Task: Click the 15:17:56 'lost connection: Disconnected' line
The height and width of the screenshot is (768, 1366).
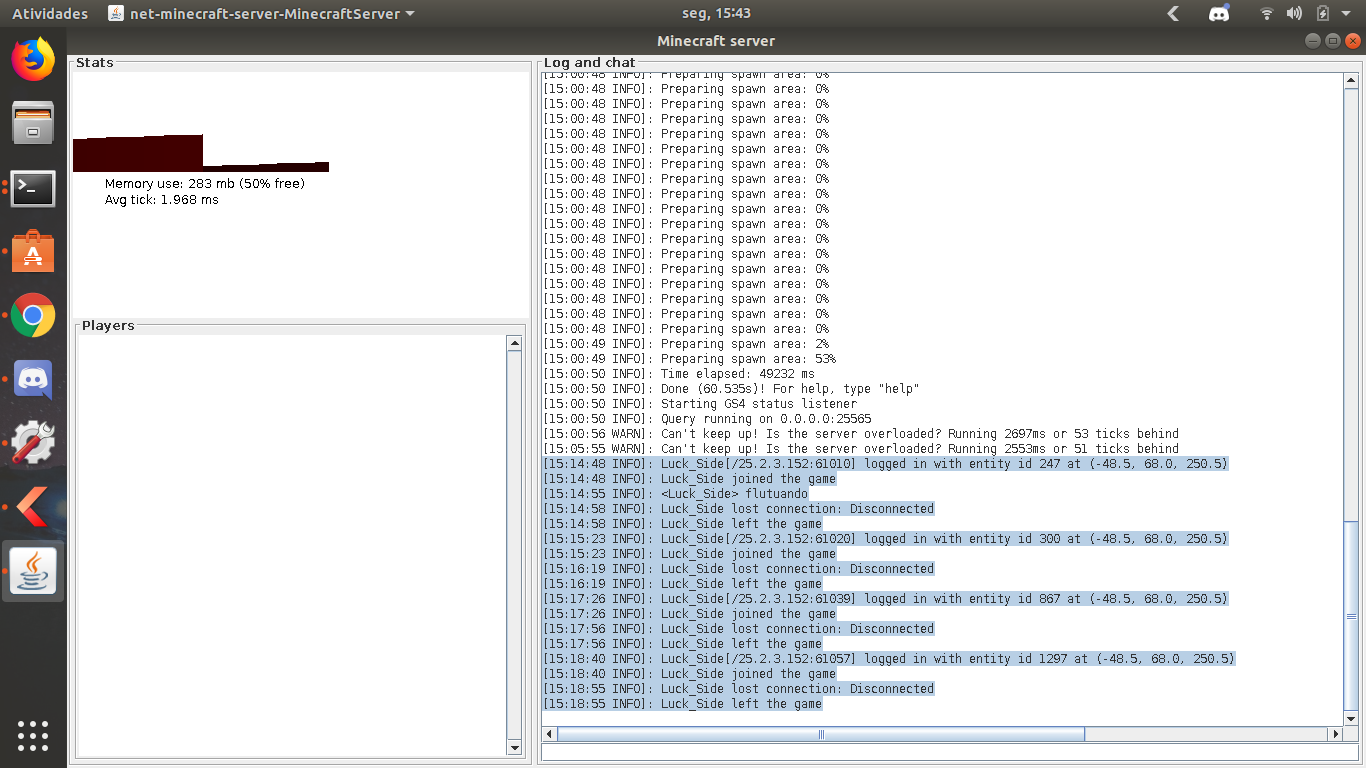Action: point(738,629)
